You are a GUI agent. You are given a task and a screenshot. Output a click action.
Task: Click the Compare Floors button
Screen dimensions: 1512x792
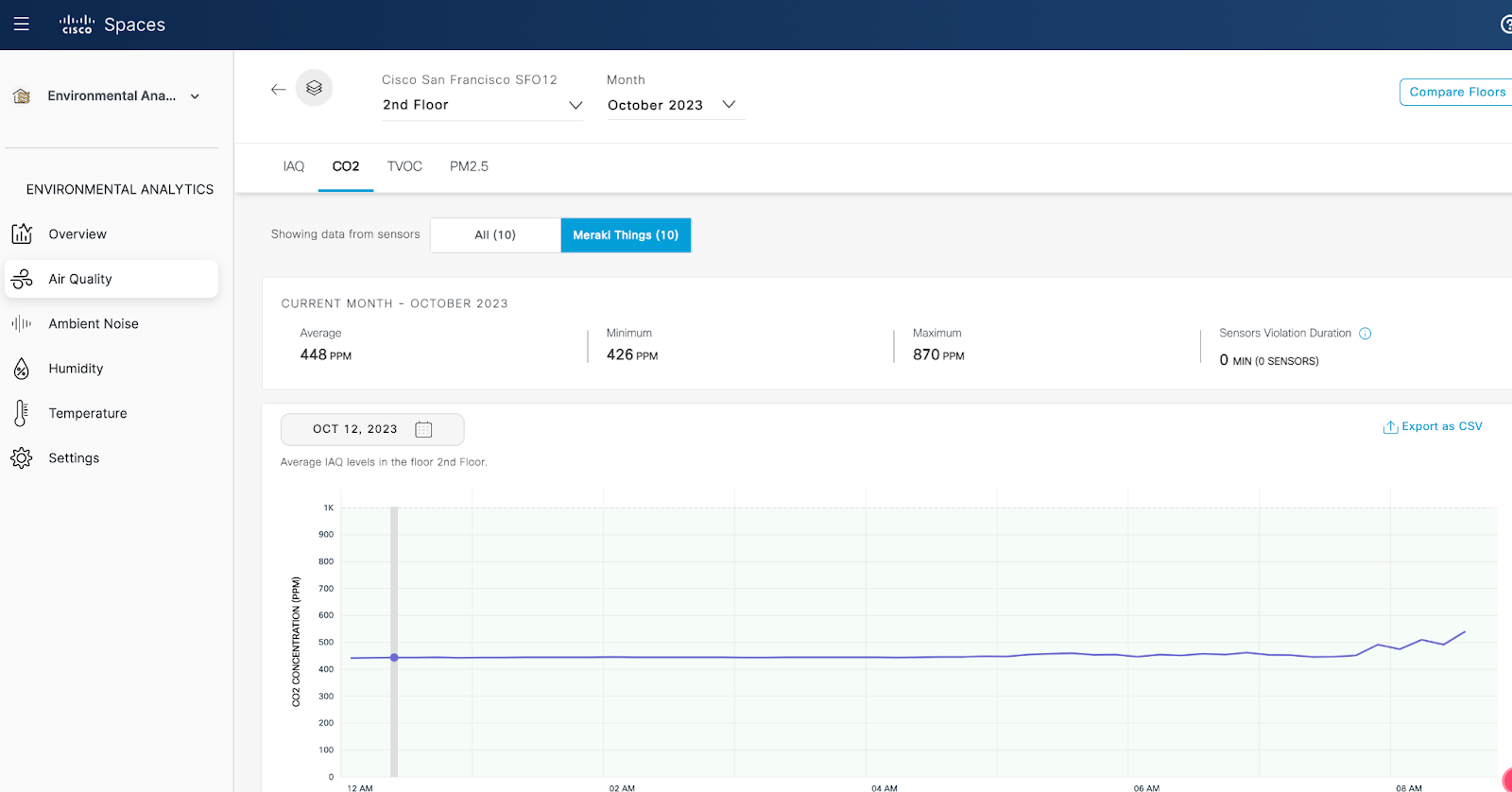coord(1456,92)
